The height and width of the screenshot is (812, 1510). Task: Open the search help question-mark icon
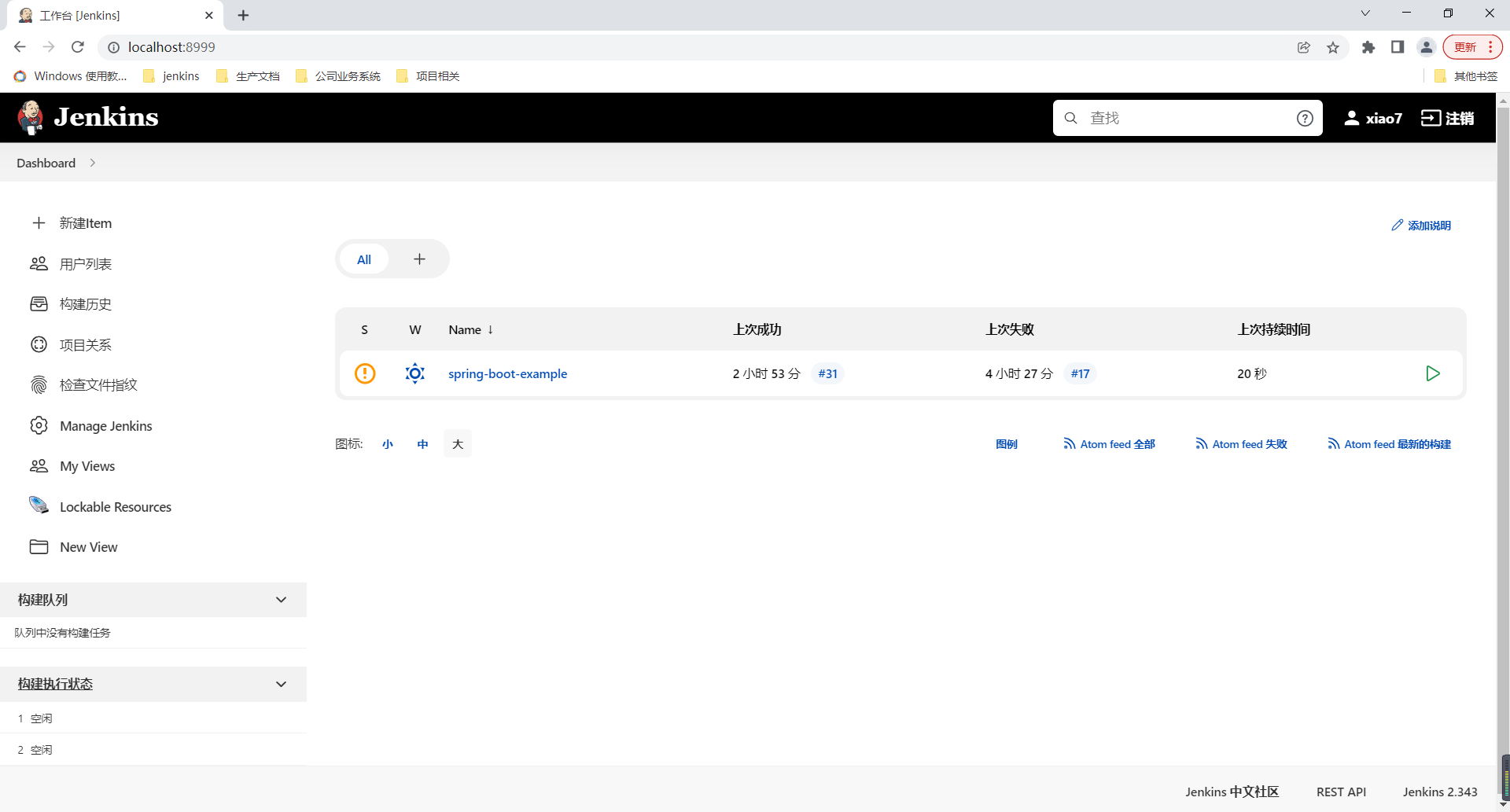click(x=1305, y=118)
